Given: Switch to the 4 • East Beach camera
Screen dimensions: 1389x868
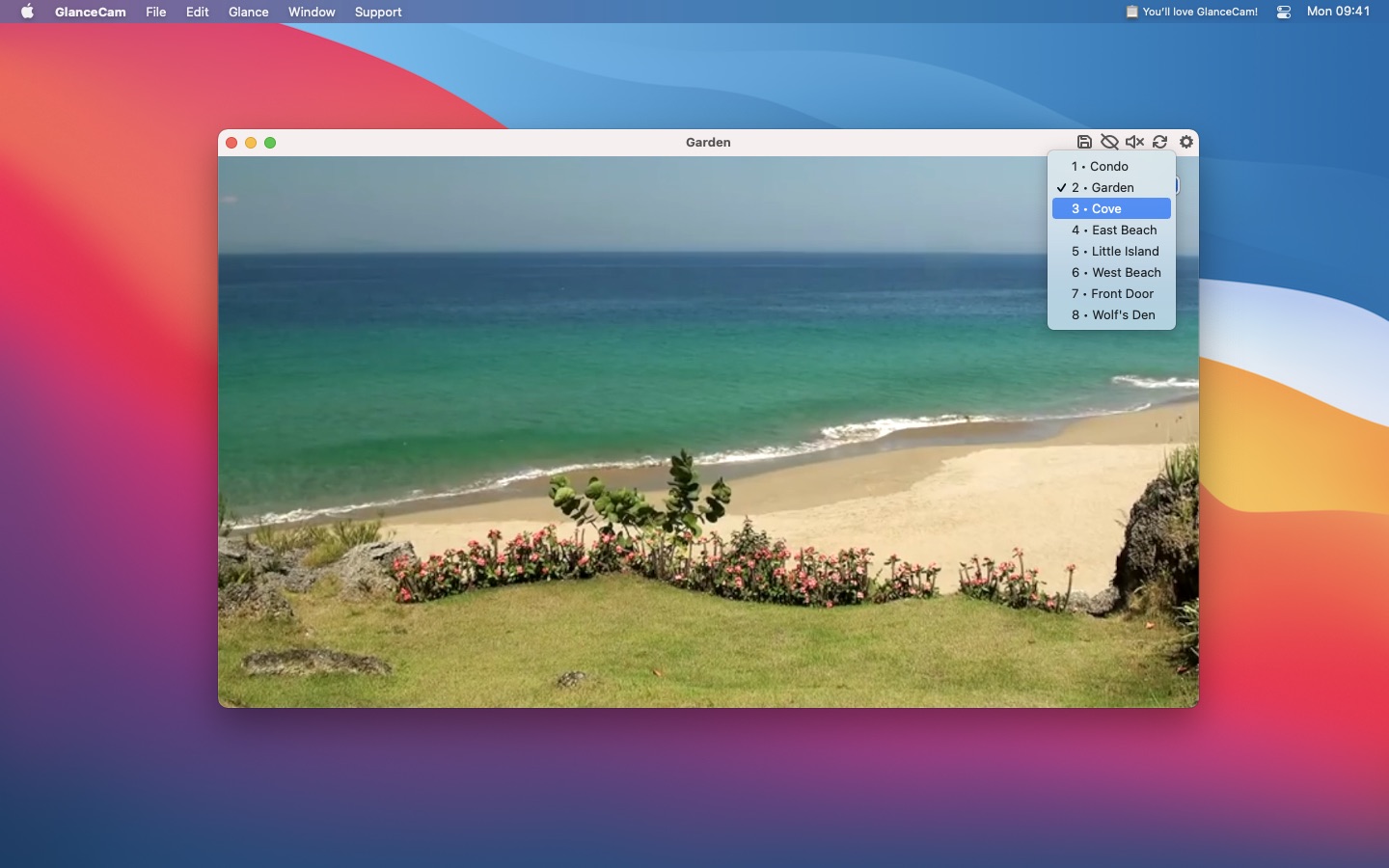Looking at the screenshot, I should 1111,230.
